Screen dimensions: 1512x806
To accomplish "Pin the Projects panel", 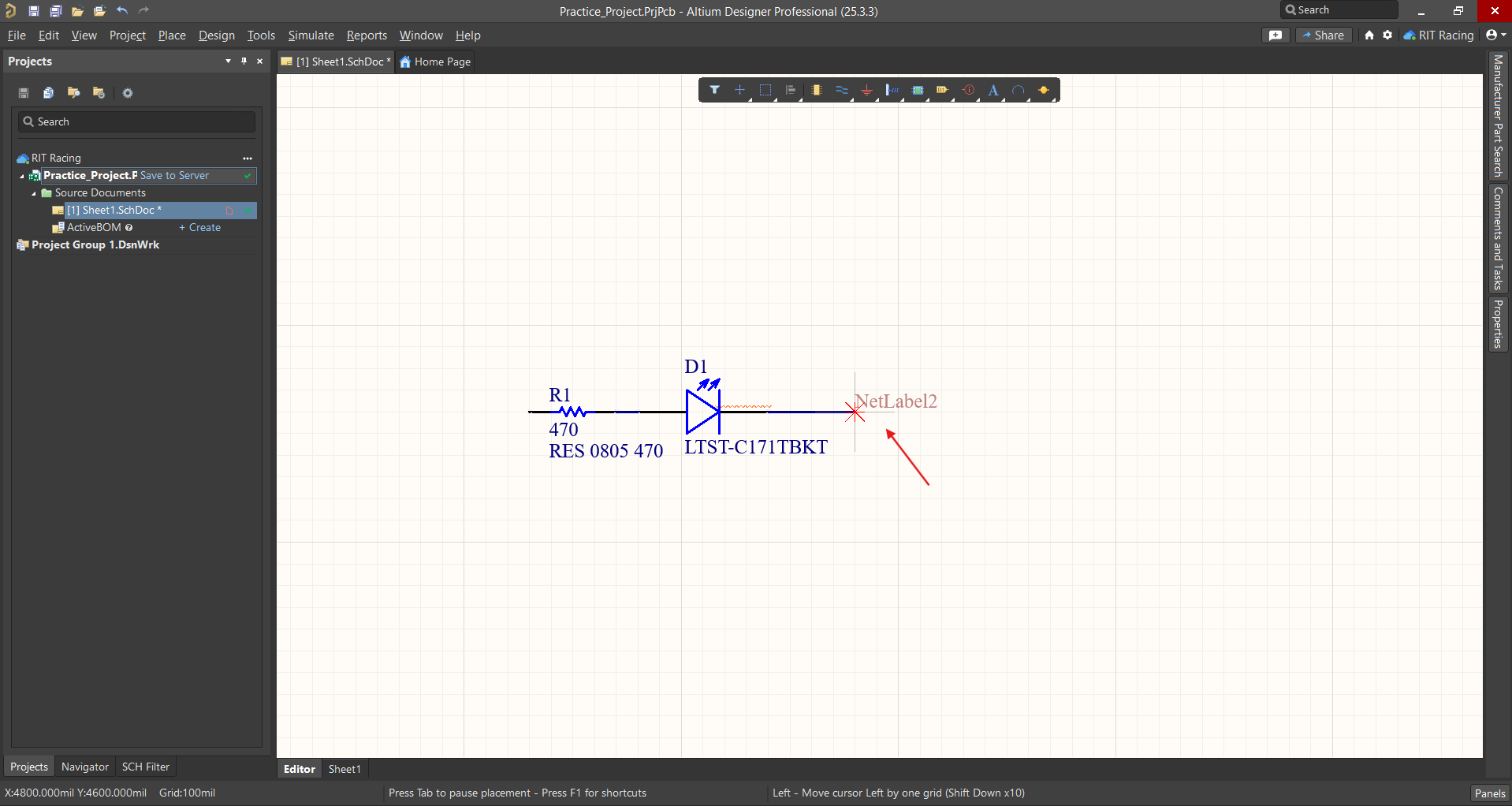I will pos(244,62).
